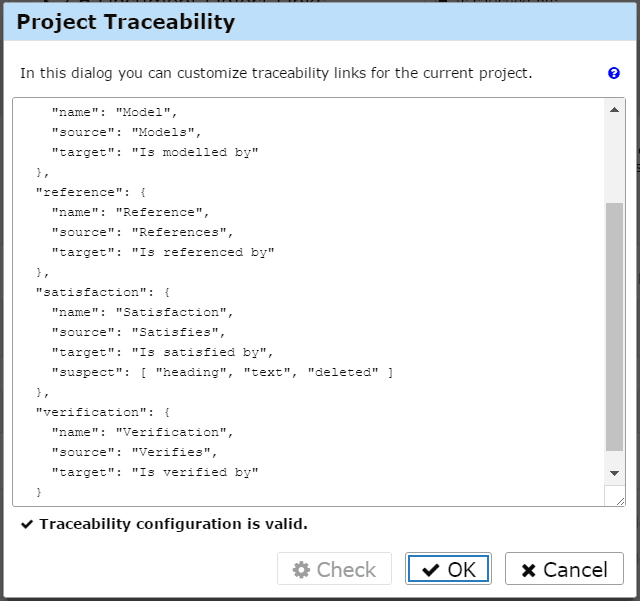Cancel the Project Traceability dialog

(x=564, y=569)
